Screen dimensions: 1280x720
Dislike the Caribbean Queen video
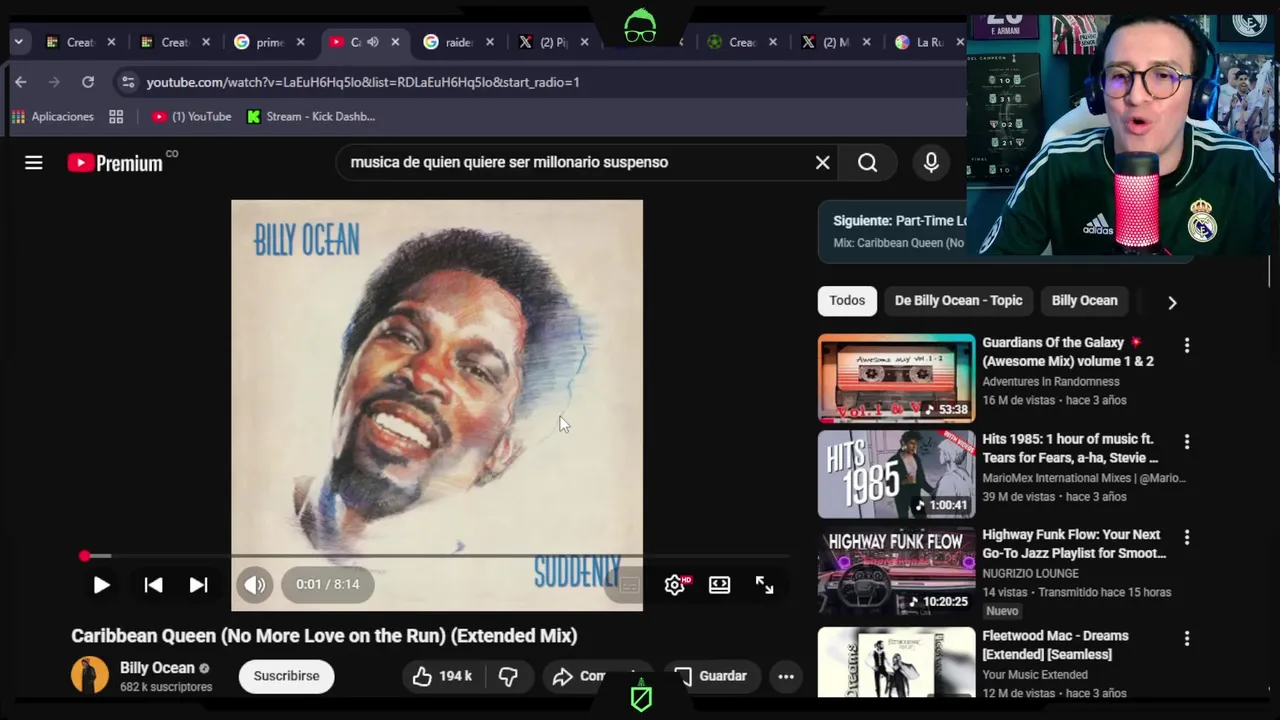click(508, 677)
